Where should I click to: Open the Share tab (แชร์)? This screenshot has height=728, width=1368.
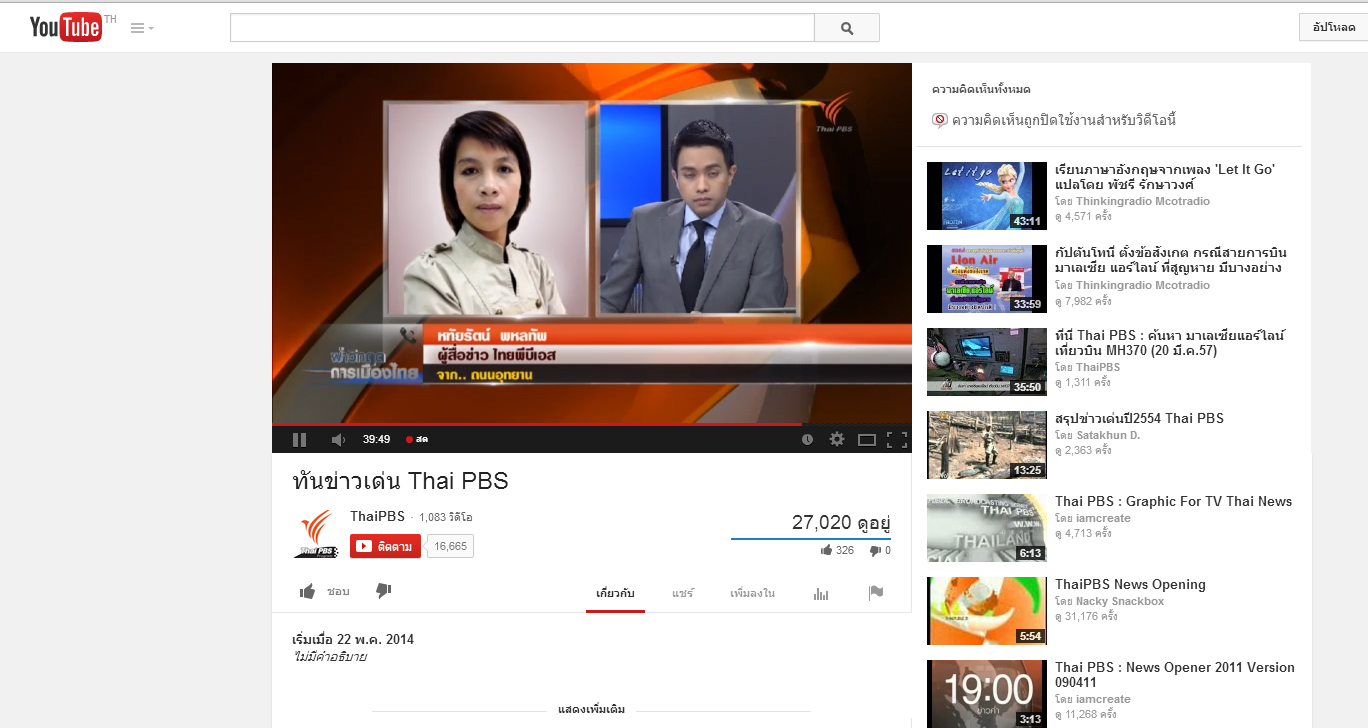tap(683, 593)
